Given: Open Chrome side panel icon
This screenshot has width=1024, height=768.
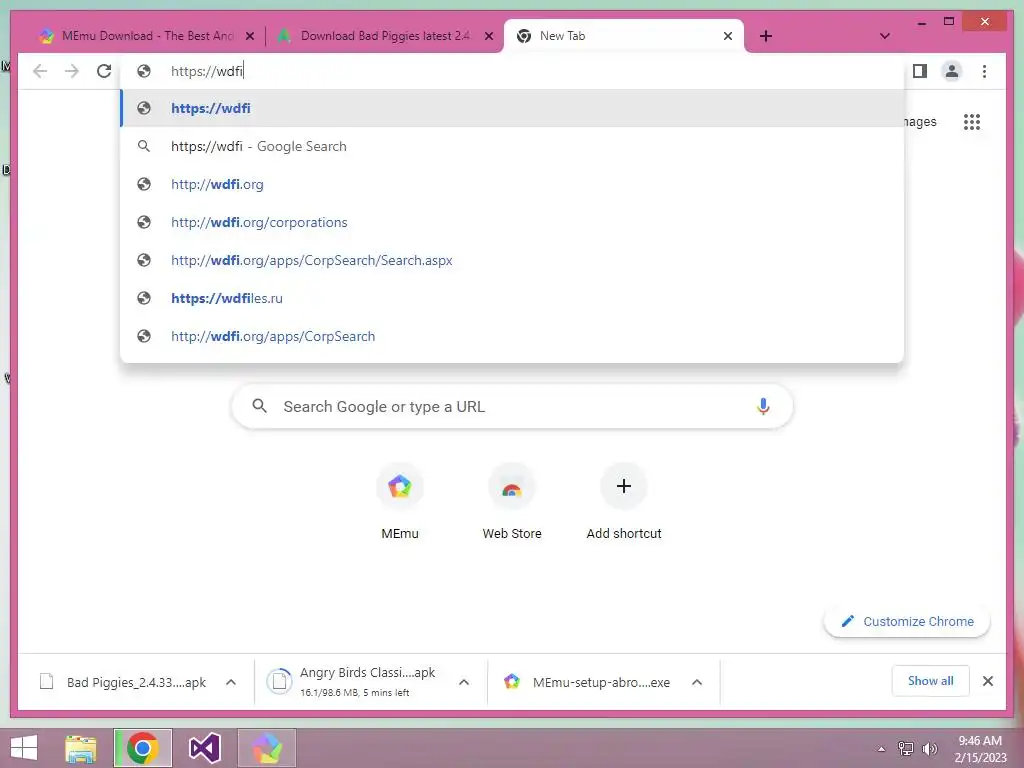Looking at the screenshot, I should 920,71.
